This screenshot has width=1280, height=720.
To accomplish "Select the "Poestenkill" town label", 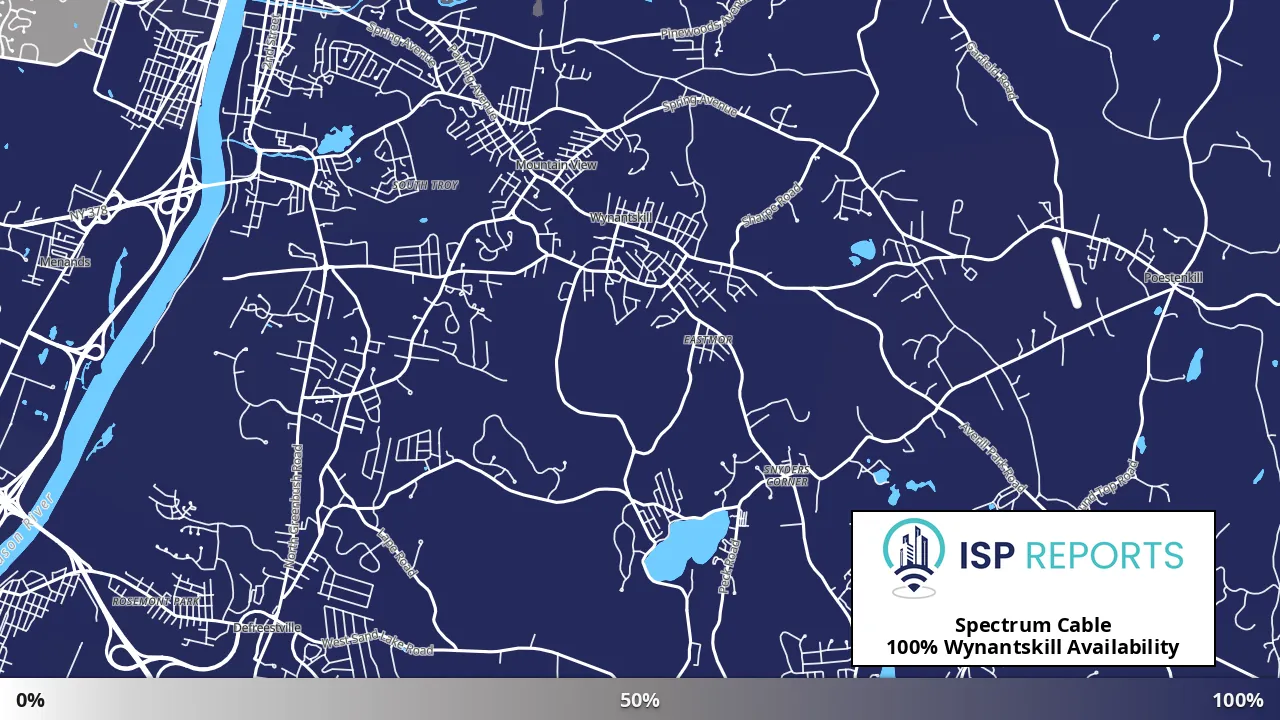I will (1173, 277).
